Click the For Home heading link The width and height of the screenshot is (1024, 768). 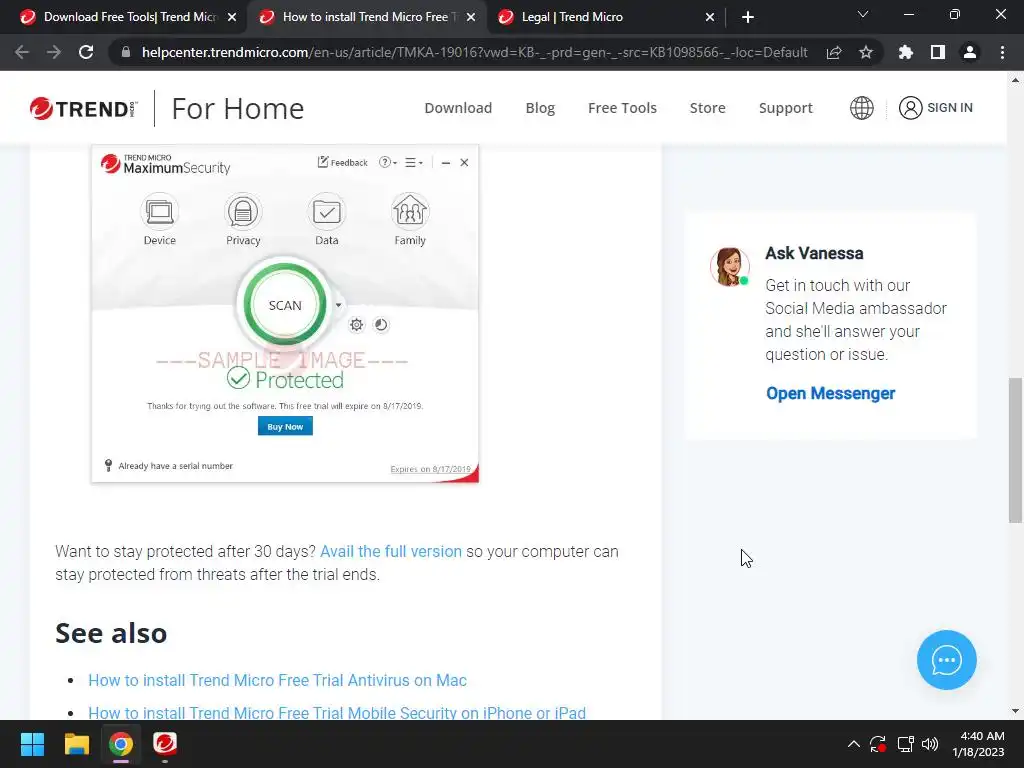click(238, 108)
